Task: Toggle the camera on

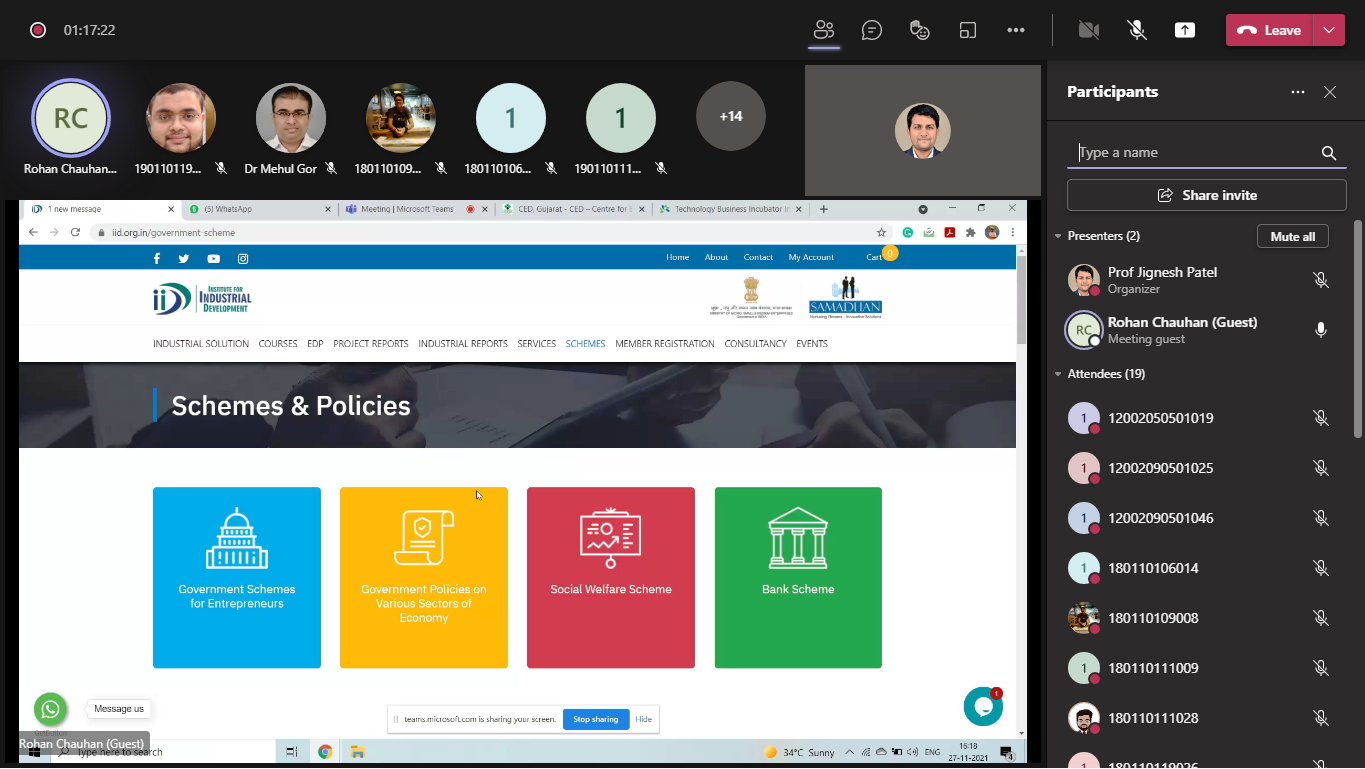Action: point(1089,30)
